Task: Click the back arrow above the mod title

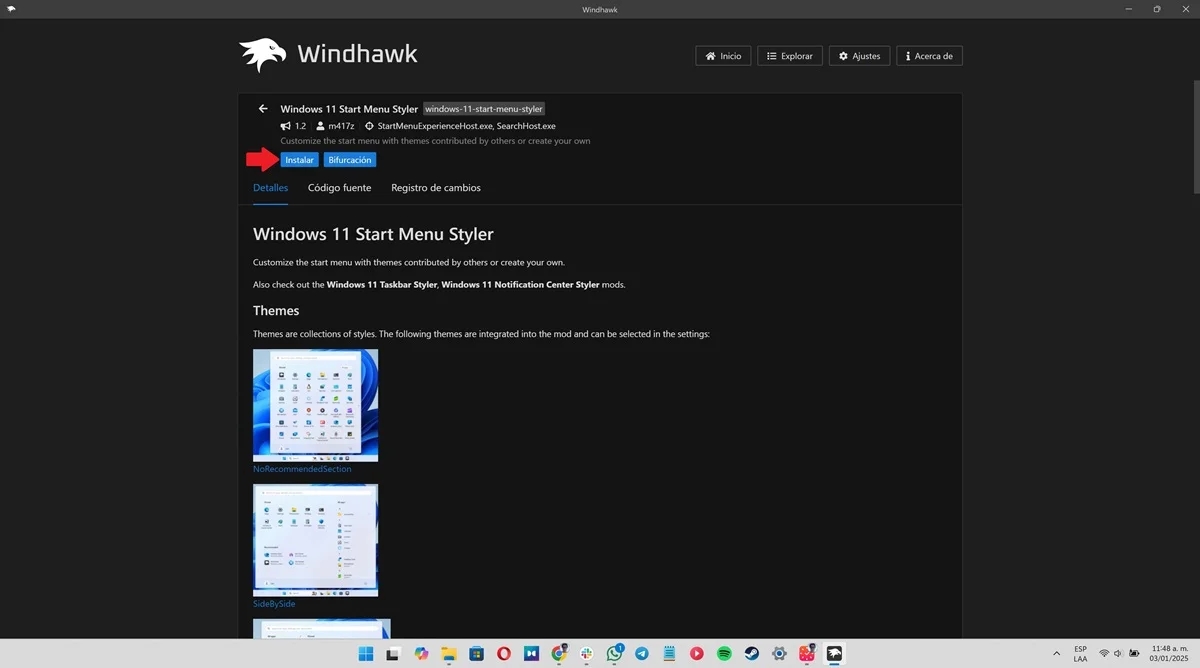Action: [263, 108]
